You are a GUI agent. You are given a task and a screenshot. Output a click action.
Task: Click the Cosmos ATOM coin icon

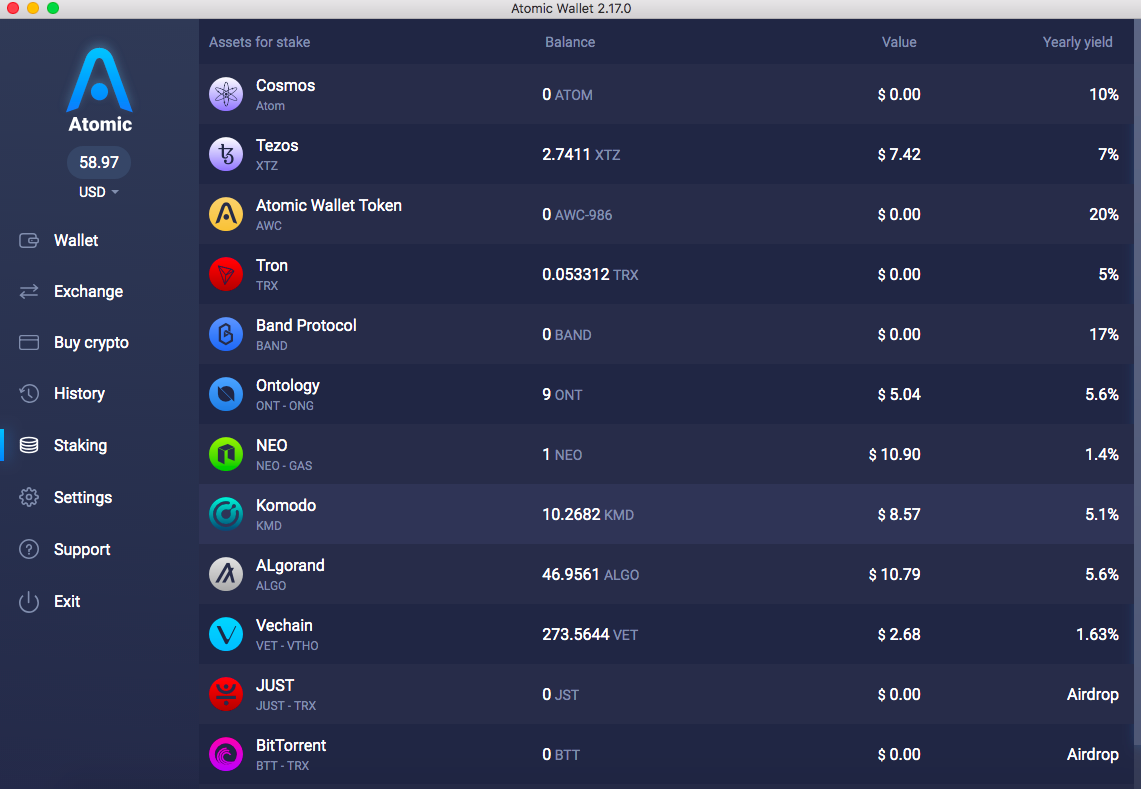click(x=226, y=94)
